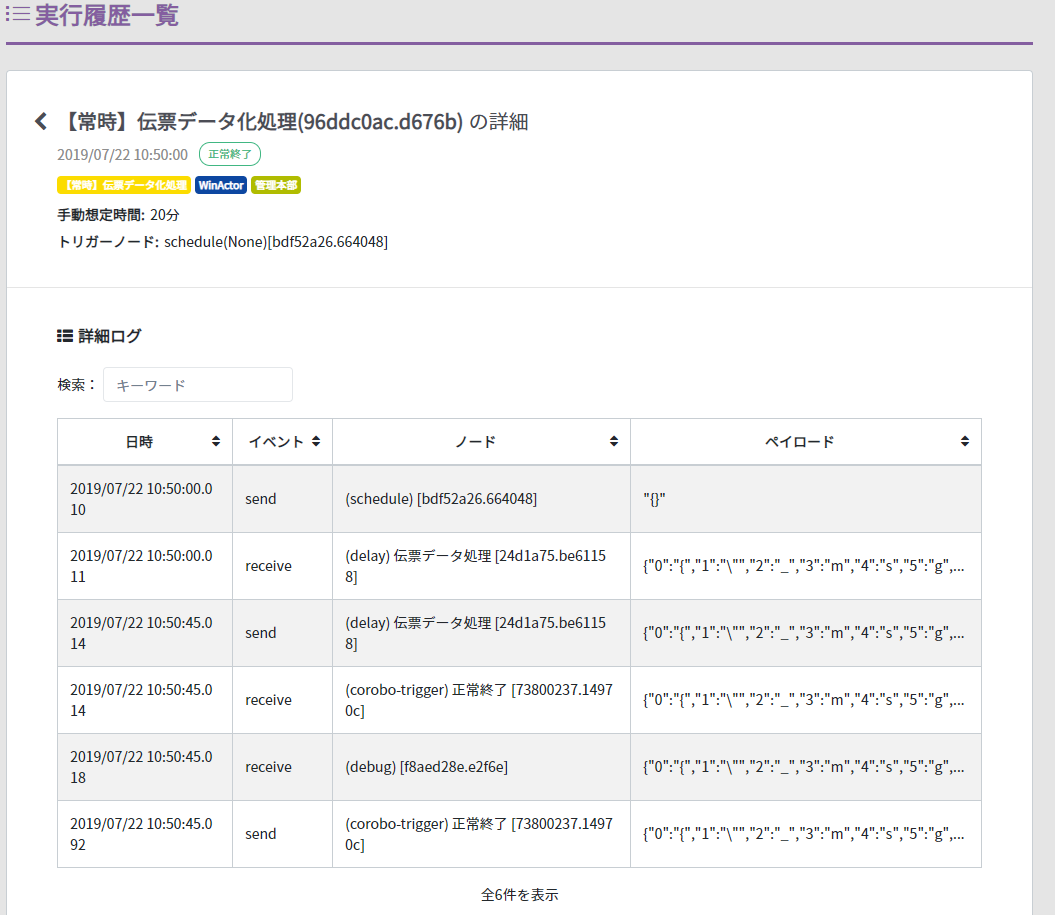1055x915 pixels.
Task: Select the payload in the debug row
Action: pyautogui.click(x=805, y=767)
